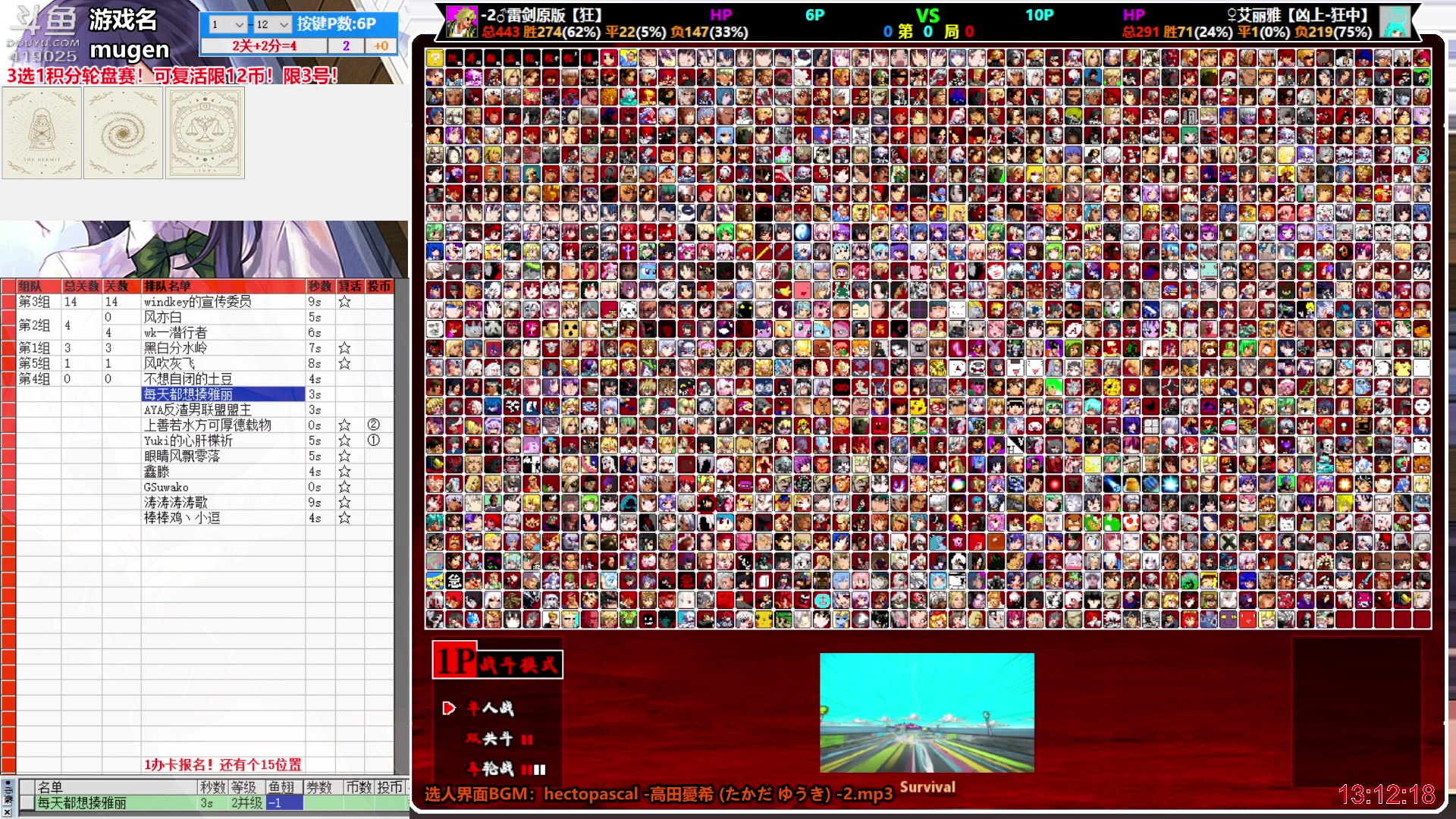Click the star in Yuki的心肝楪祈 row
Image resolution: width=1456 pixels, height=819 pixels.
pos(344,441)
